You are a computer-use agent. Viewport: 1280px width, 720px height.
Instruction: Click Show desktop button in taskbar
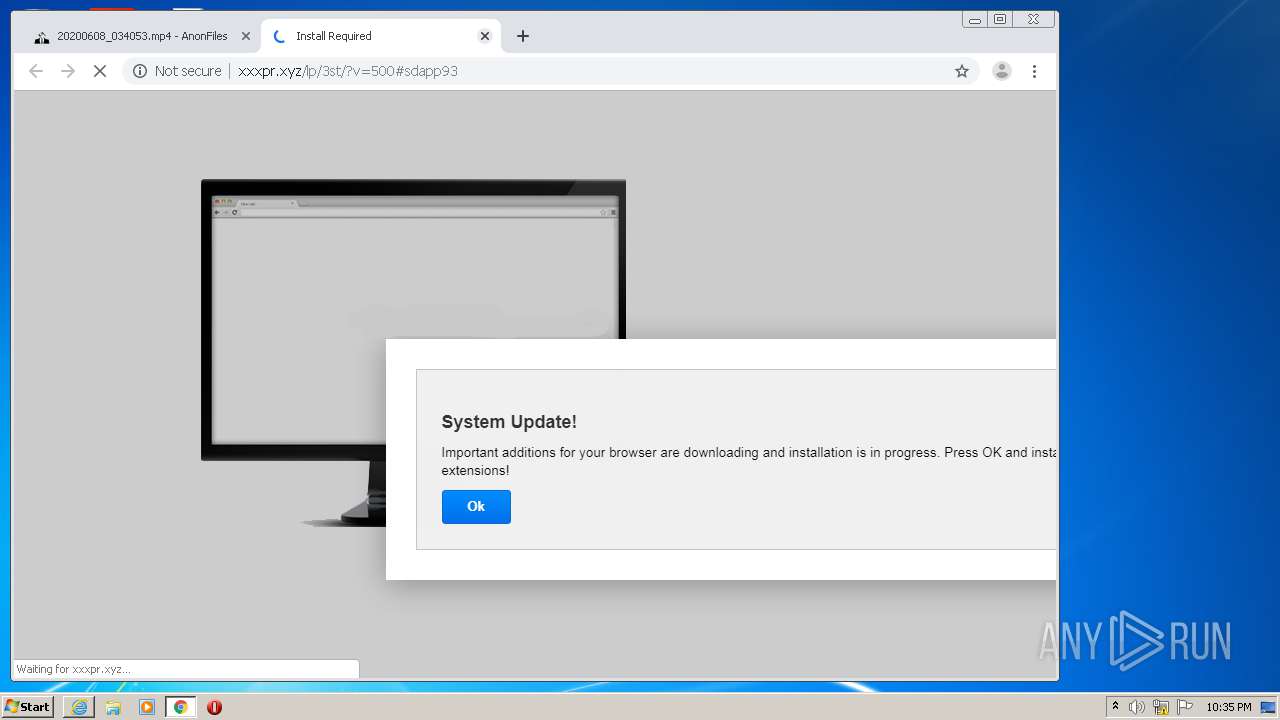[x=1268, y=707]
